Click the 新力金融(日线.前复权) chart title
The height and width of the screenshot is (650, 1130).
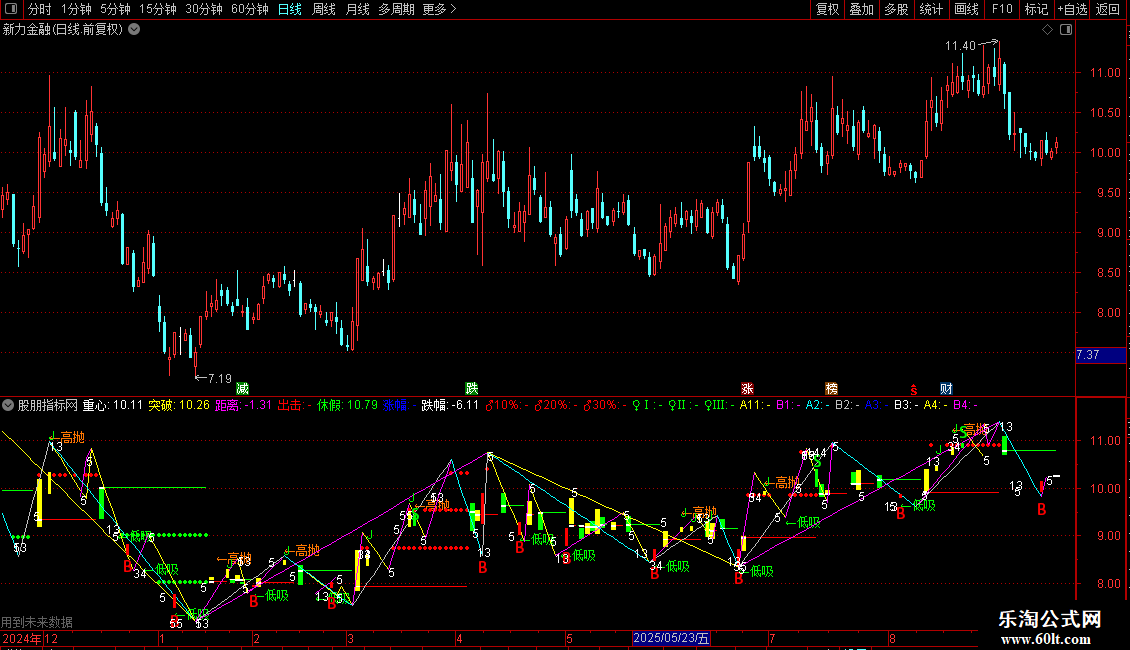(x=63, y=30)
